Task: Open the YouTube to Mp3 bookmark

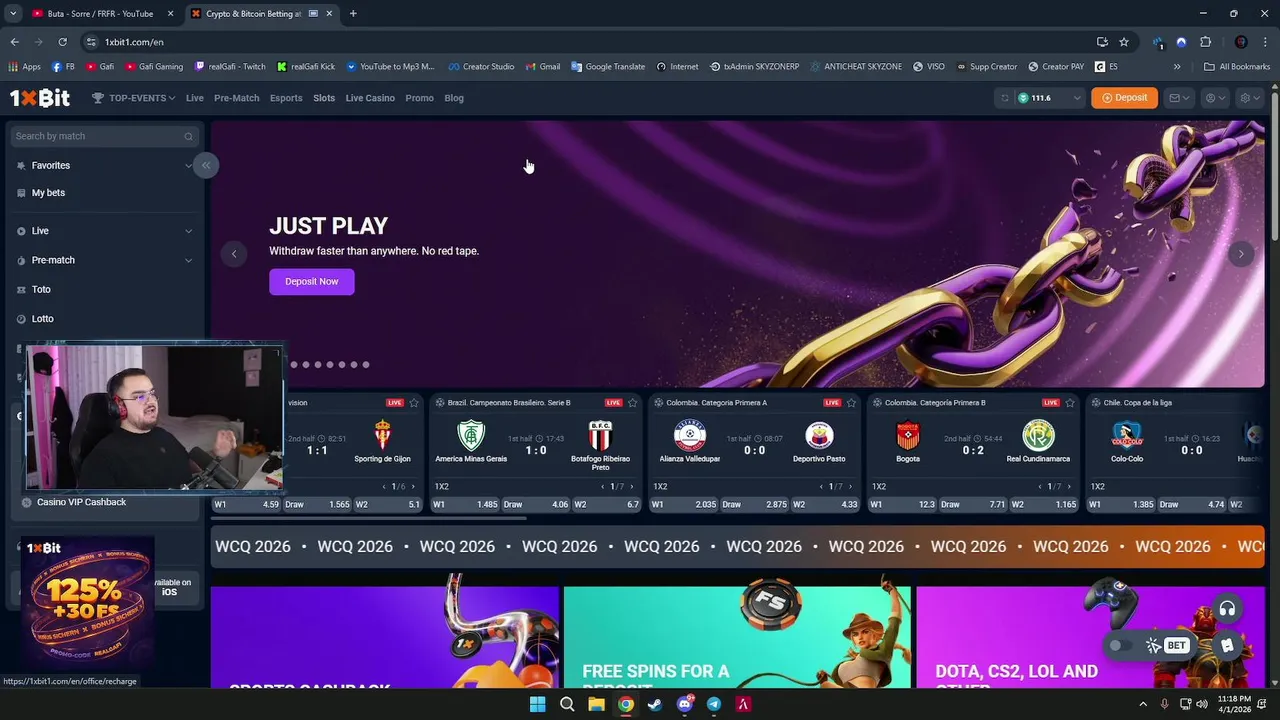Action: tap(390, 67)
